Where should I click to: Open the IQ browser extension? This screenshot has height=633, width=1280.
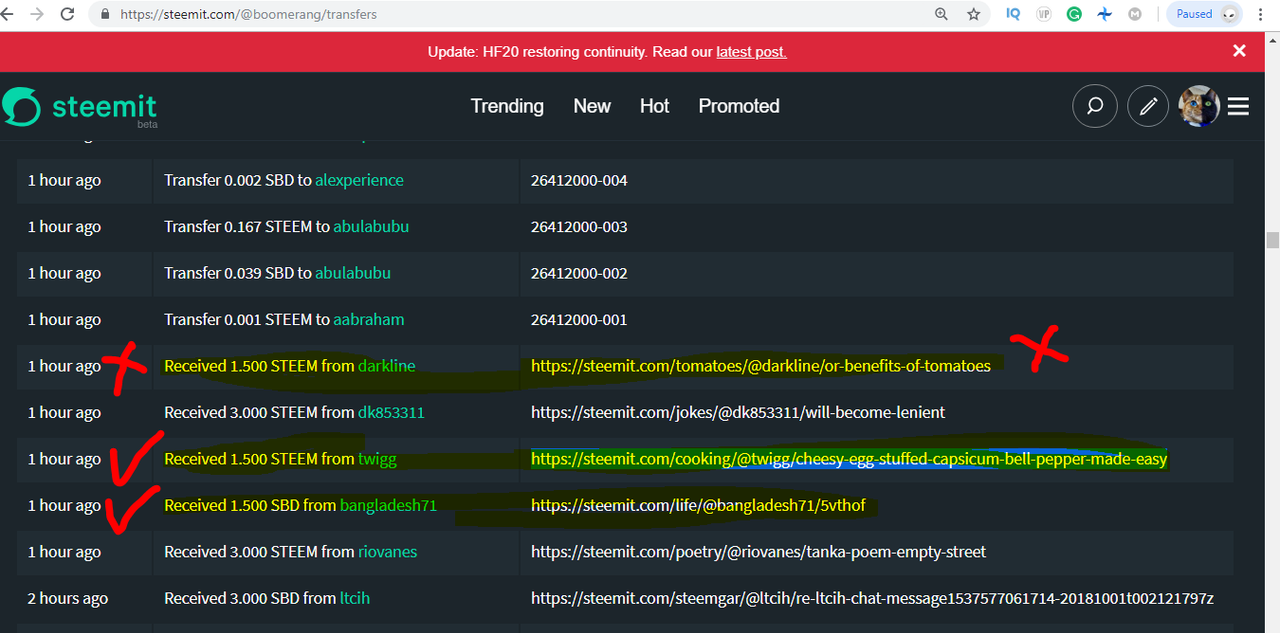(x=1013, y=14)
